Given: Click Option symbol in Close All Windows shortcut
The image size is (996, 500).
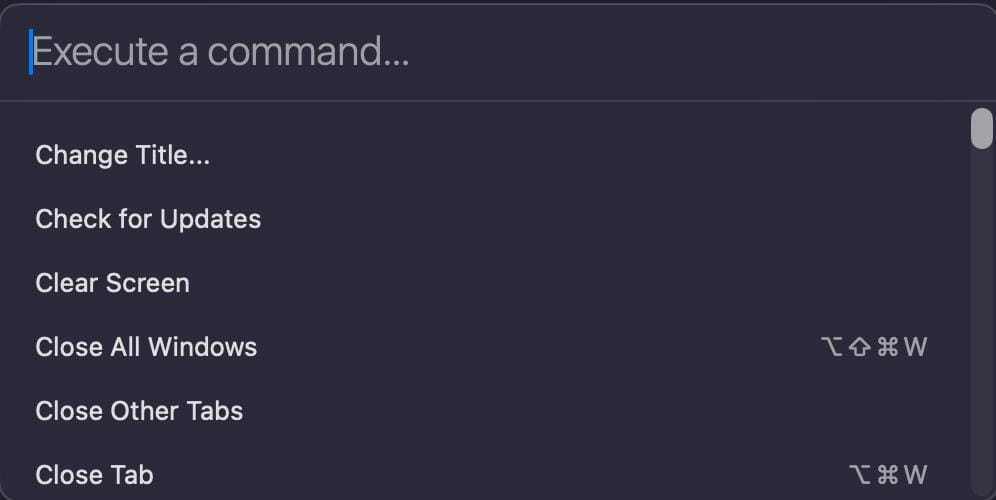Looking at the screenshot, I should [831, 347].
